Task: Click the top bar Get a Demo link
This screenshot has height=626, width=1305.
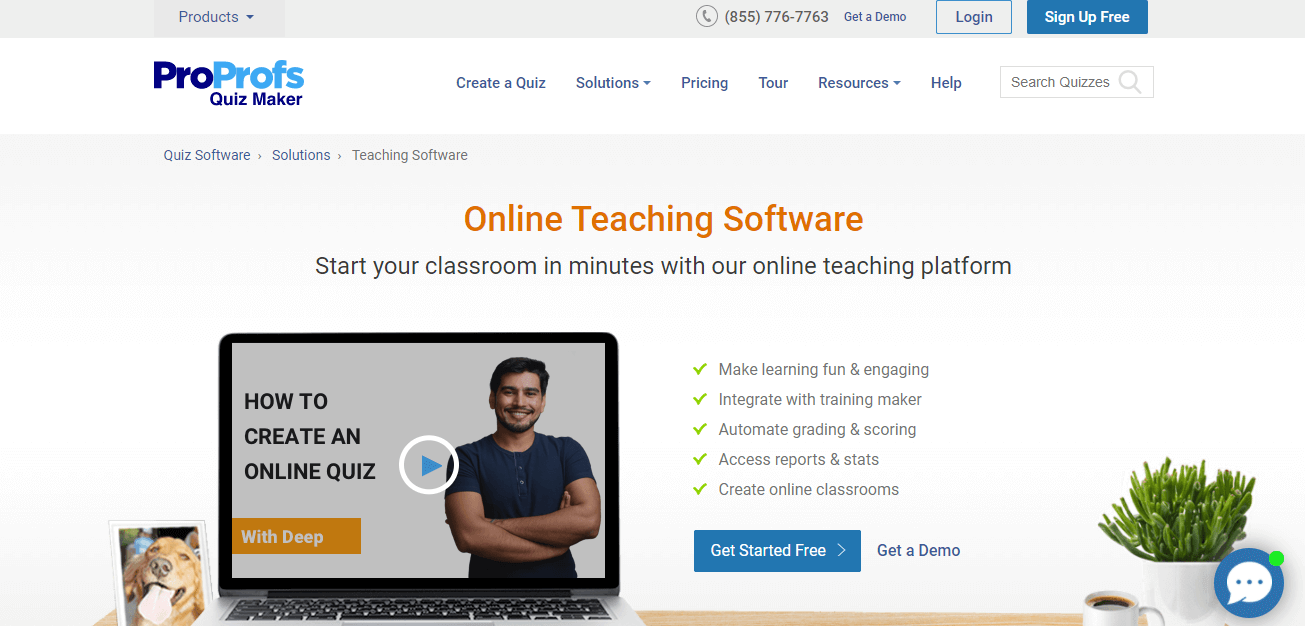Action: [x=875, y=17]
